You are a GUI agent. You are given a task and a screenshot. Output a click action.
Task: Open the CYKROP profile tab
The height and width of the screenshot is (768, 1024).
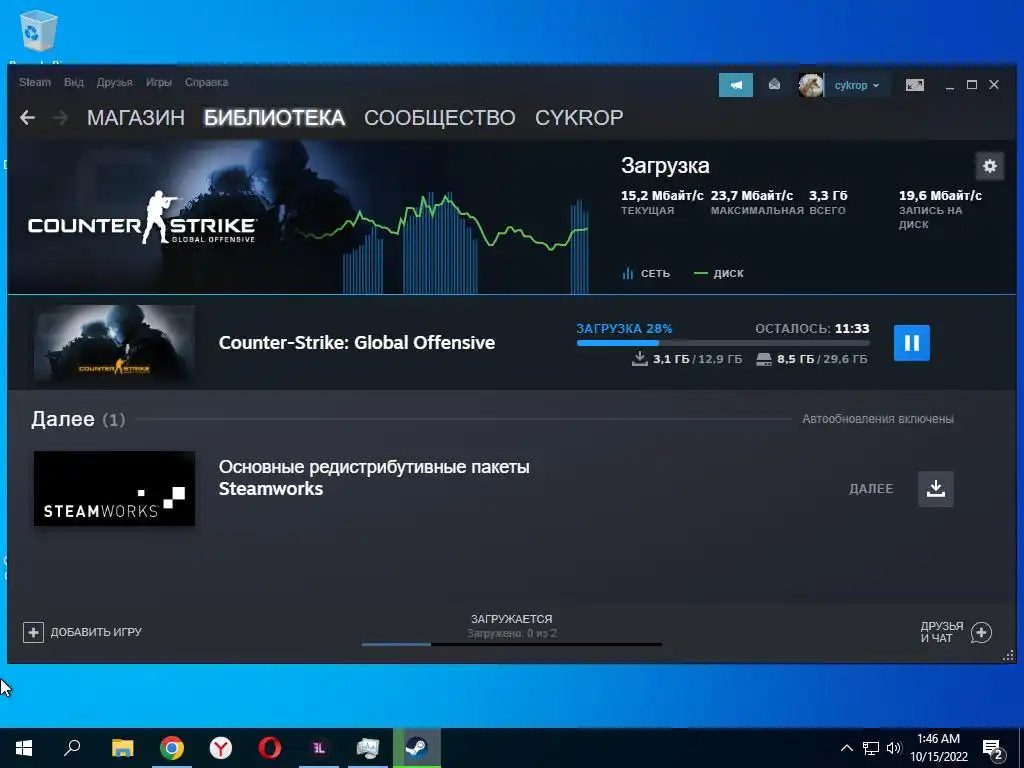click(x=579, y=118)
